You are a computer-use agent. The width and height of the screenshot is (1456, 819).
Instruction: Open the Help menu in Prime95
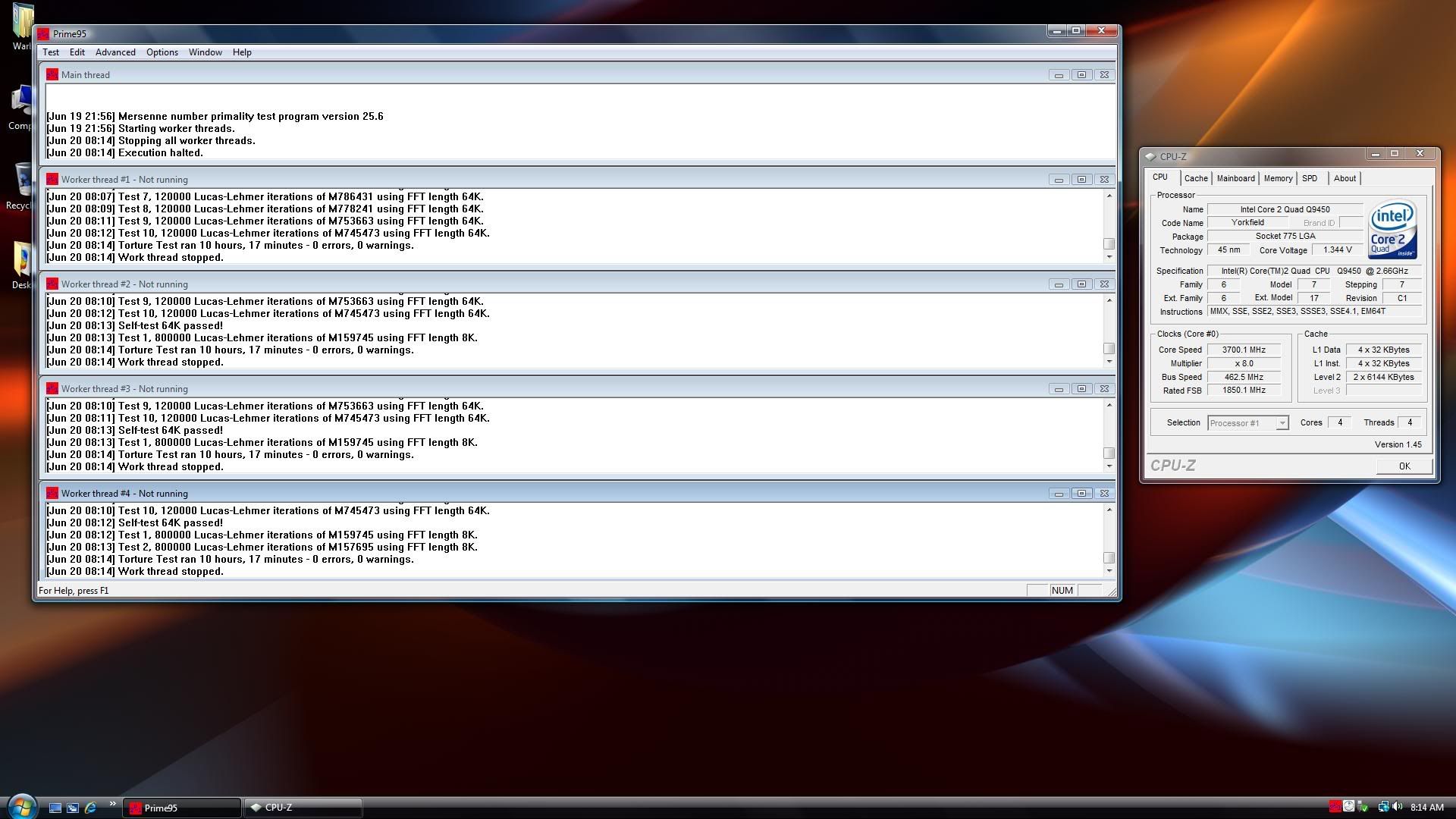pos(242,52)
